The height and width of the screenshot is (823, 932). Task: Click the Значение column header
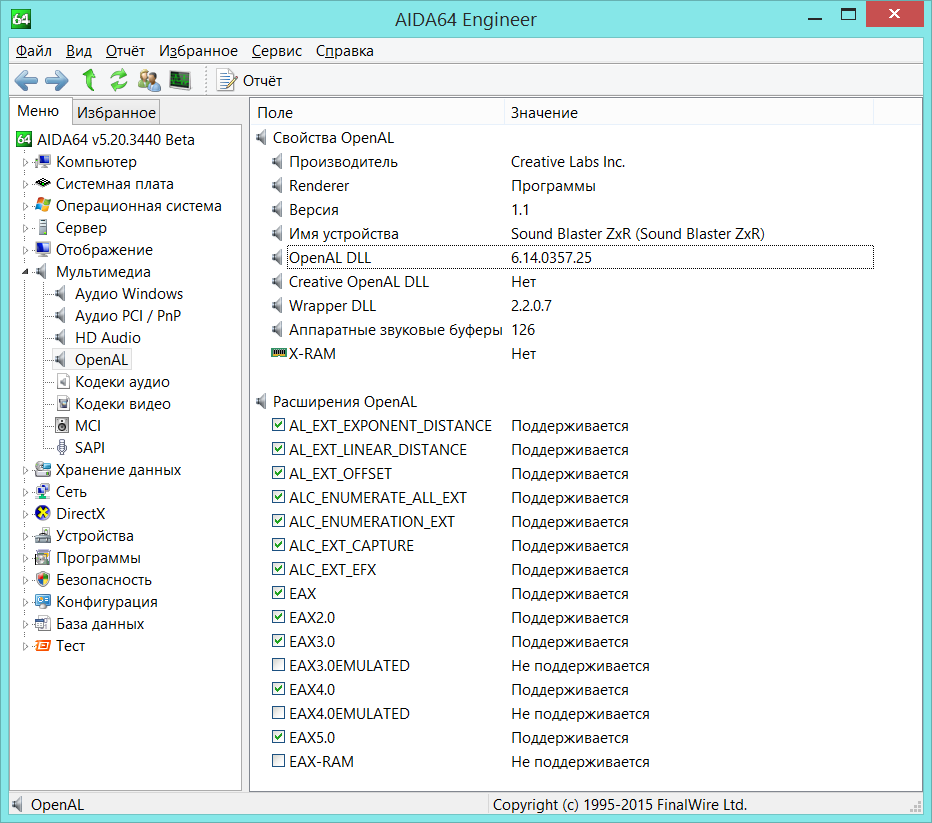(544, 113)
